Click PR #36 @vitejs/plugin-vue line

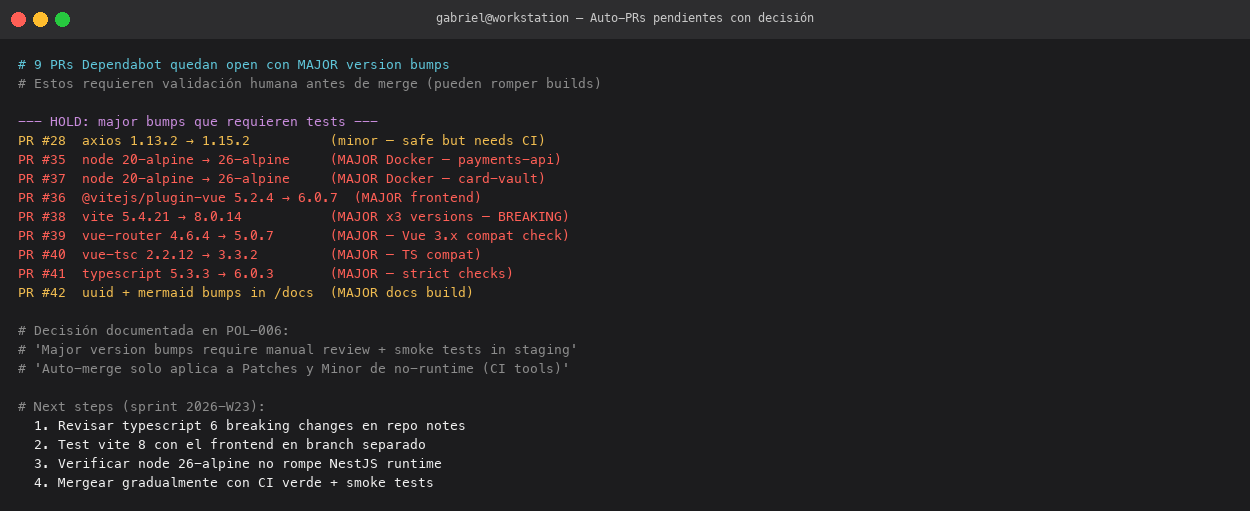[x=250, y=198]
